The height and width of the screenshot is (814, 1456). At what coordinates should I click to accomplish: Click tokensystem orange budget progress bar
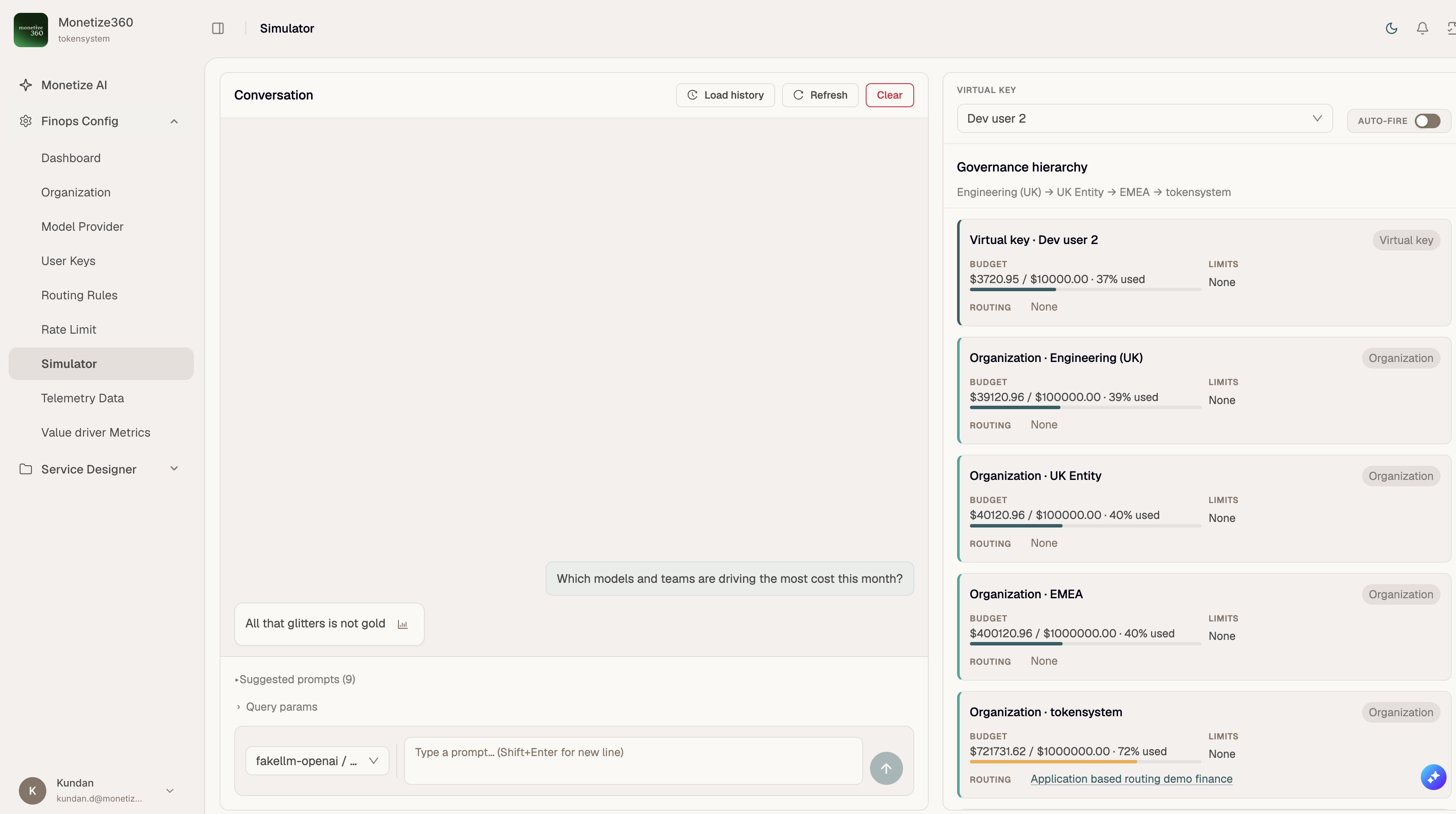pyautogui.click(x=1085, y=762)
